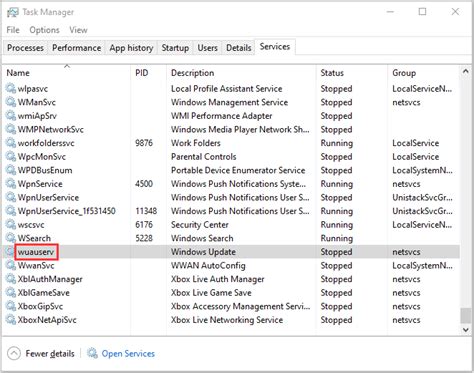Select the wuauserv service name
This screenshot has height=373, width=474.
pos(36,252)
